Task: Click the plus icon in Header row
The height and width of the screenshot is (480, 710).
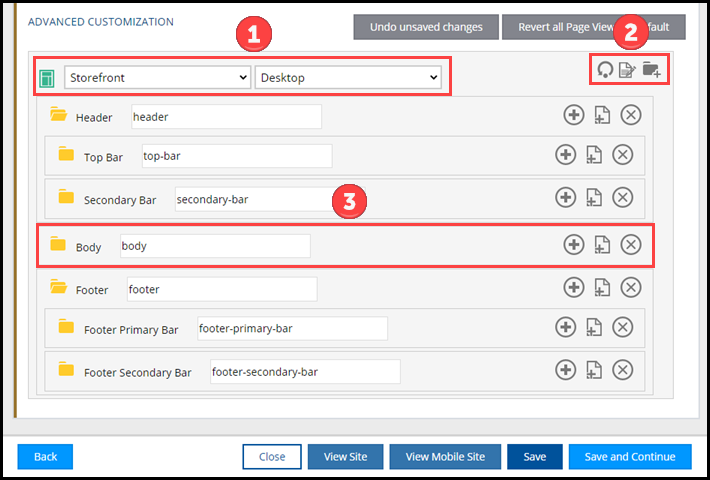Action: (x=574, y=115)
